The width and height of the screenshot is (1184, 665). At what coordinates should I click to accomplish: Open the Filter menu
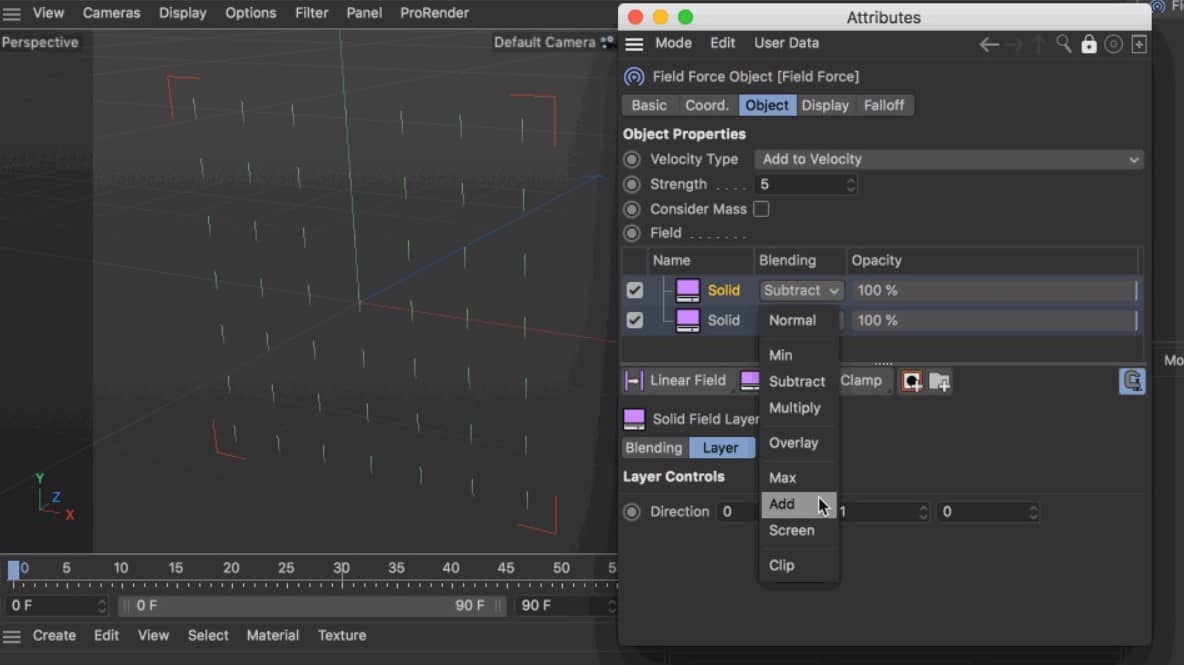click(x=311, y=13)
